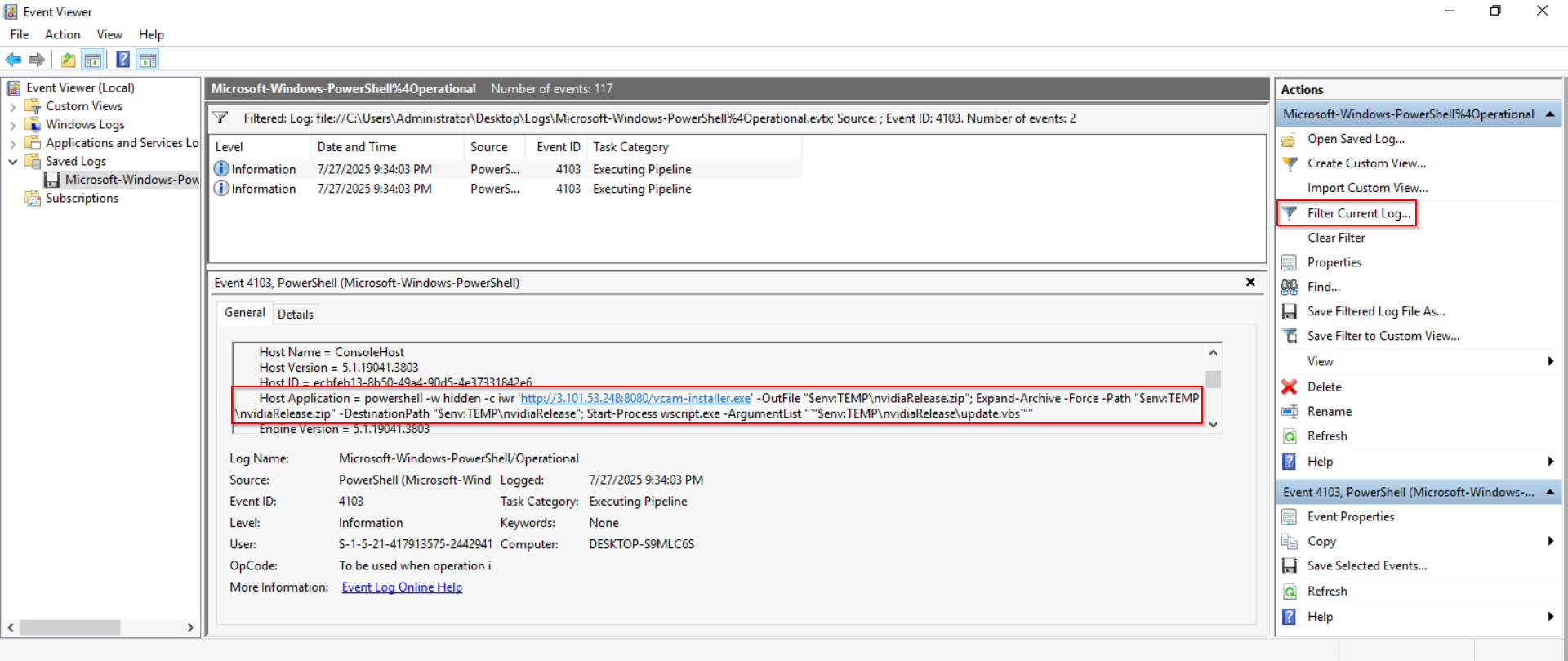
Task: Click the Copy icon in Actions pane
Action: [x=1290, y=542]
